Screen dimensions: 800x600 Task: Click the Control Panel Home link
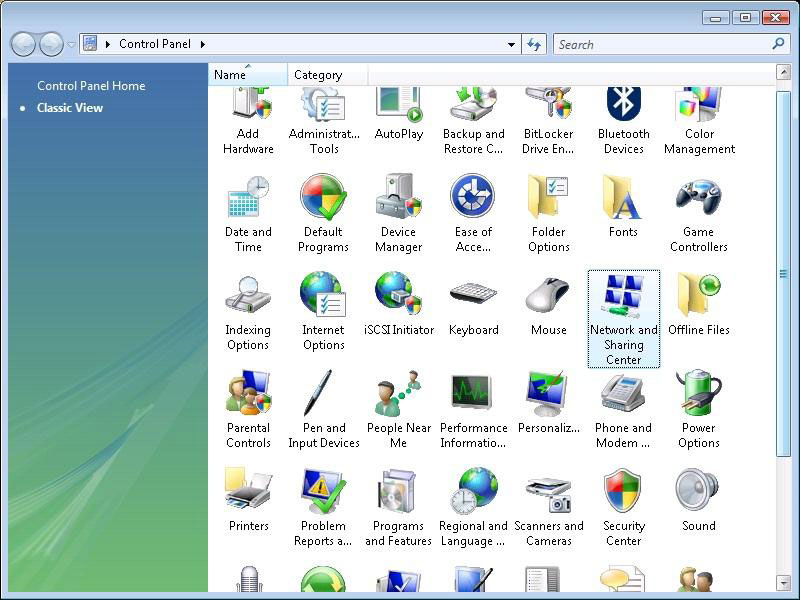click(x=91, y=86)
